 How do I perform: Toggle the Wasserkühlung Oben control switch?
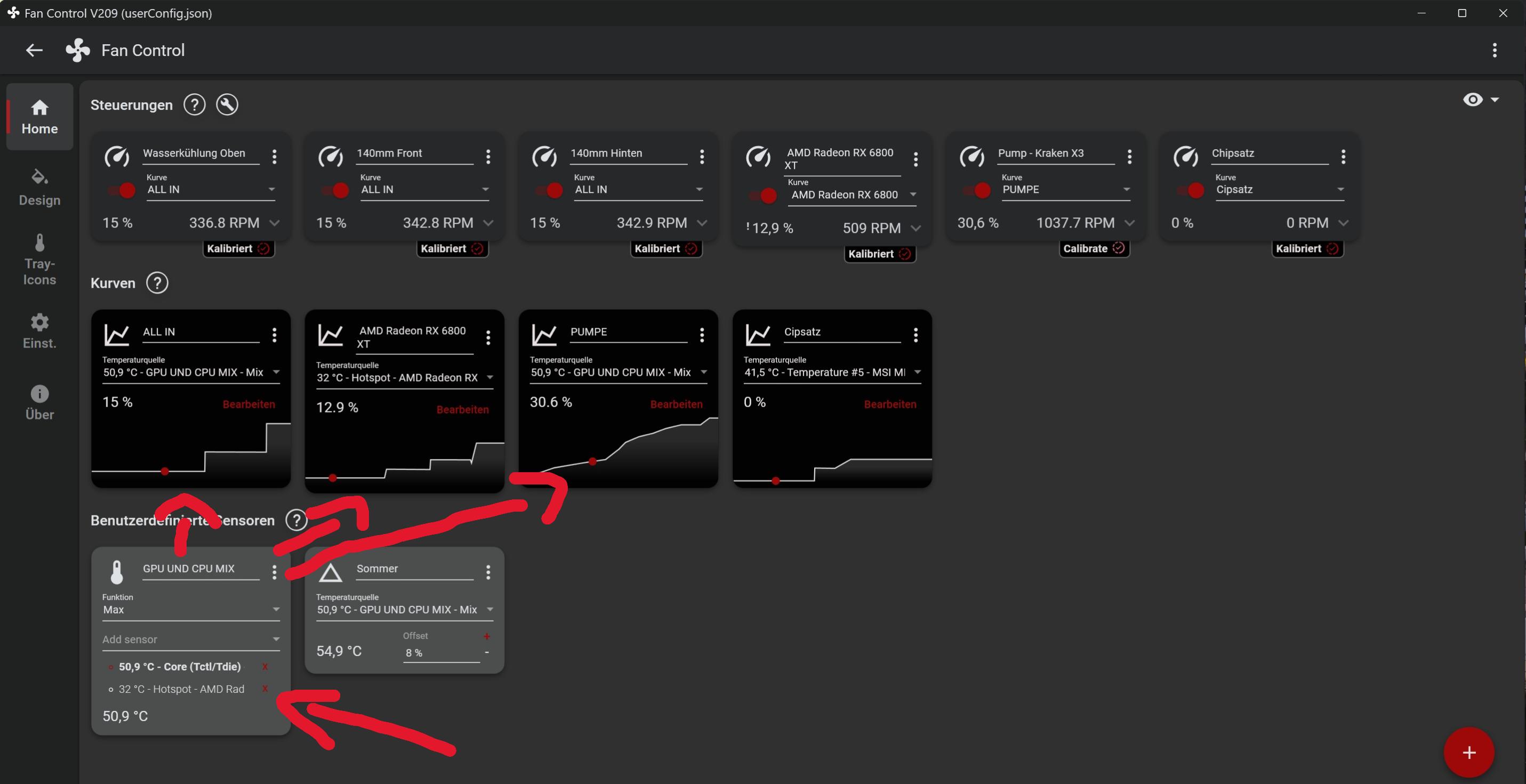click(x=122, y=190)
